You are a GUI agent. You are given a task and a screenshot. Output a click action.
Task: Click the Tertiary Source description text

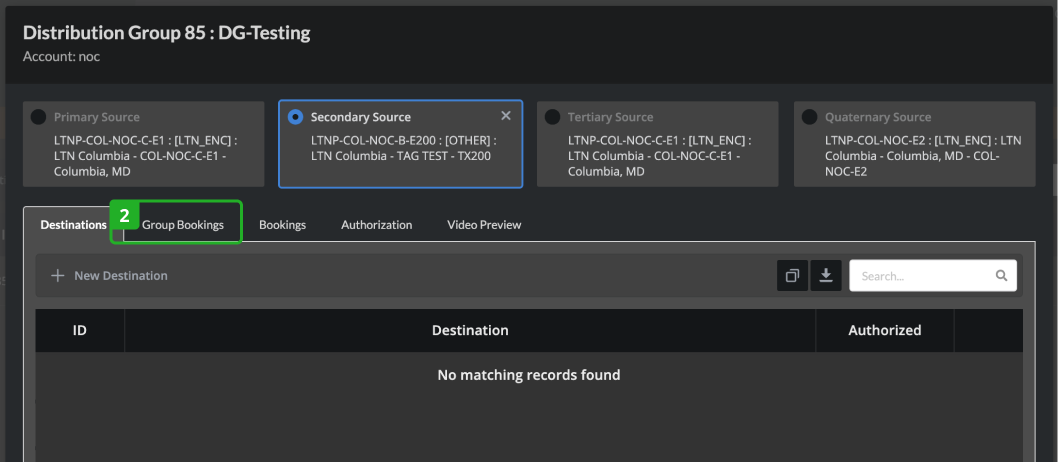[x=659, y=156]
